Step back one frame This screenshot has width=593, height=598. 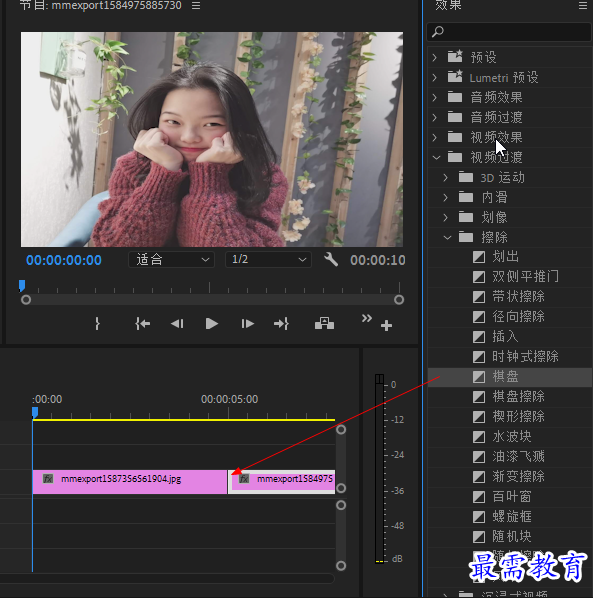click(x=177, y=324)
